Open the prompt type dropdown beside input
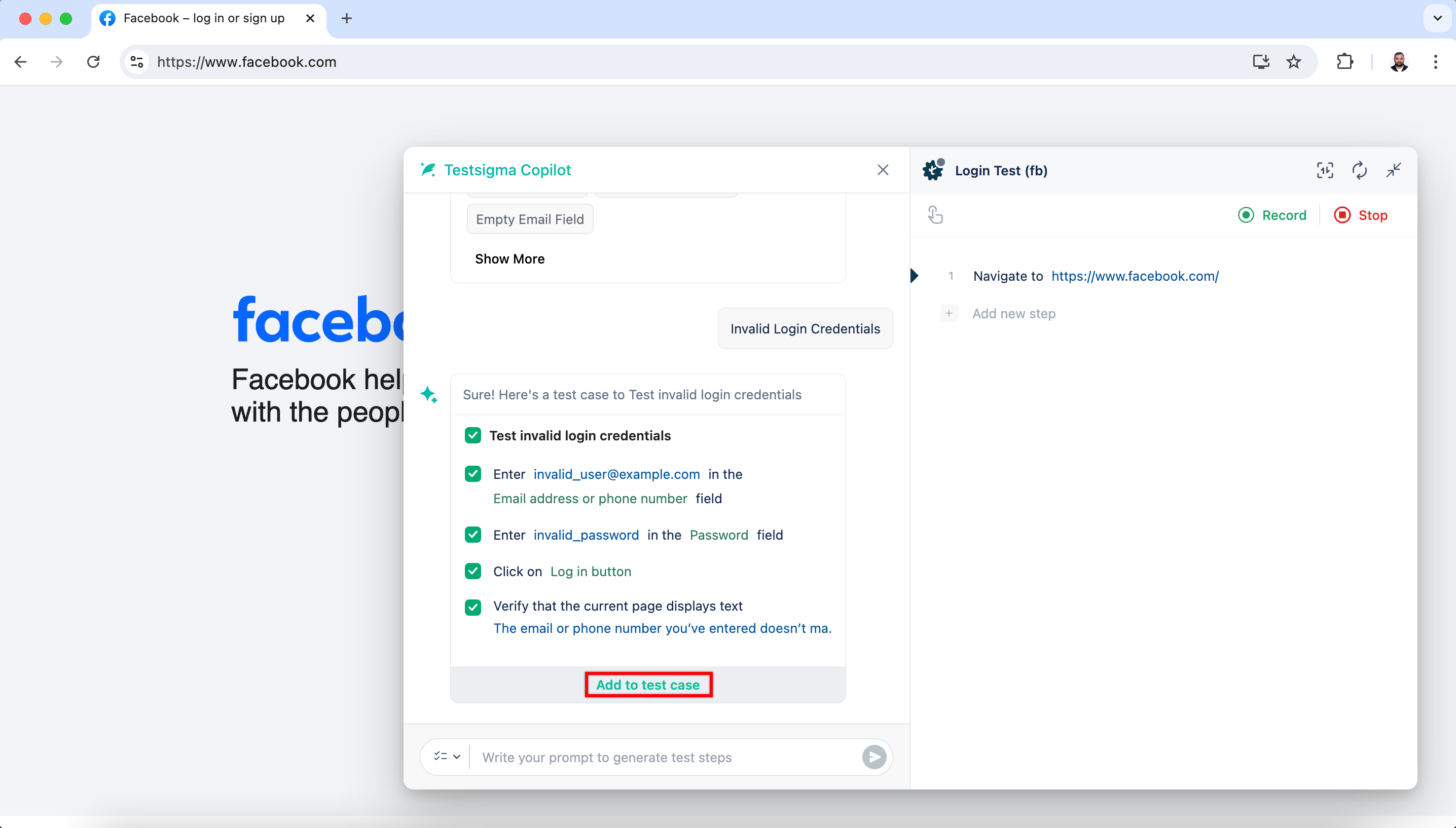The width and height of the screenshot is (1456, 828). tap(447, 757)
